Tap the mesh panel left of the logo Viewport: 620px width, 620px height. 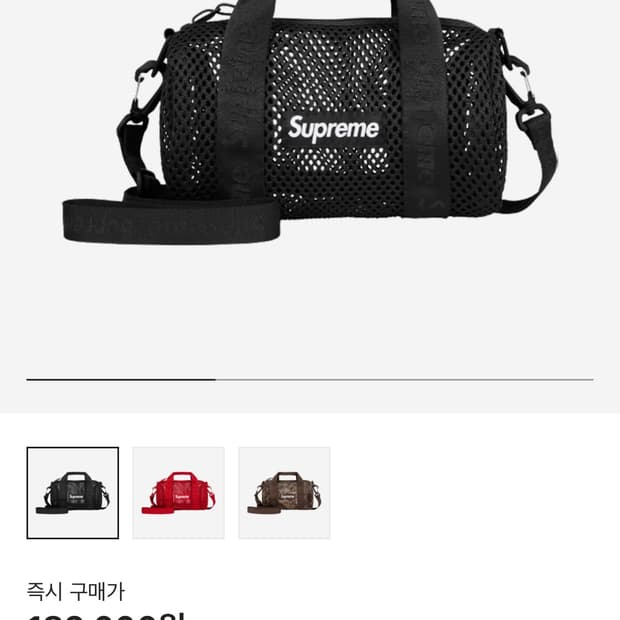point(190,119)
